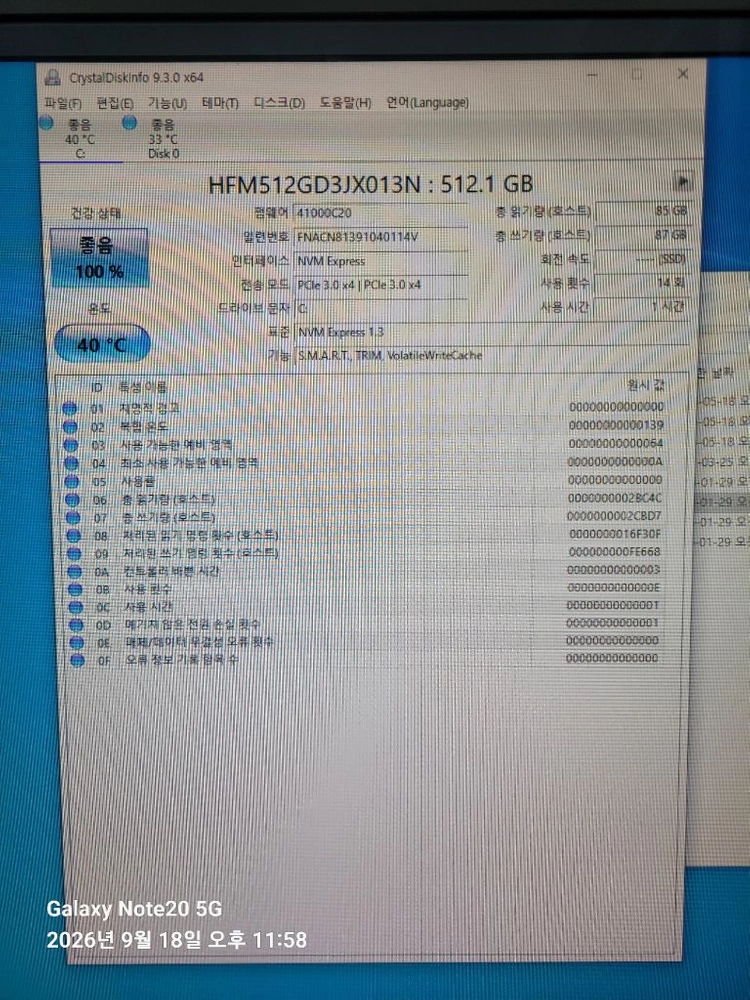Select the C: drive tab at 40 °C
This screenshot has height=1000, width=750.
80,138
